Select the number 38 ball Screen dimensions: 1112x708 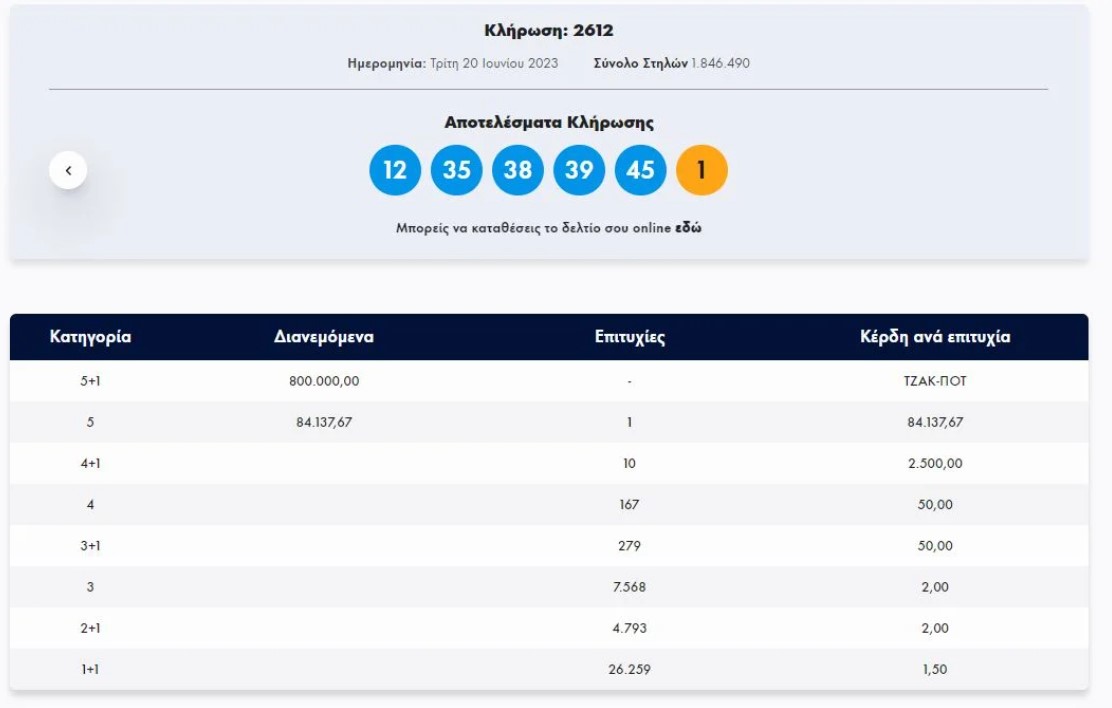[x=518, y=169]
